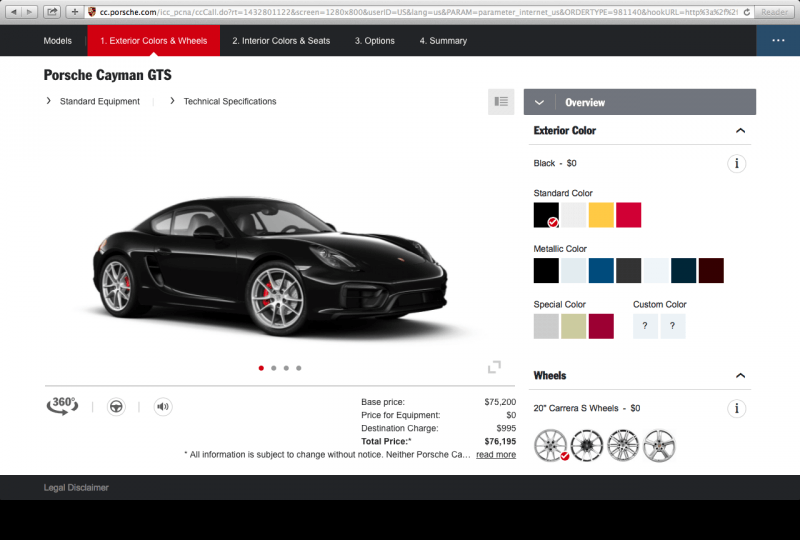Open the Legal Disclaimer link

coord(76,487)
